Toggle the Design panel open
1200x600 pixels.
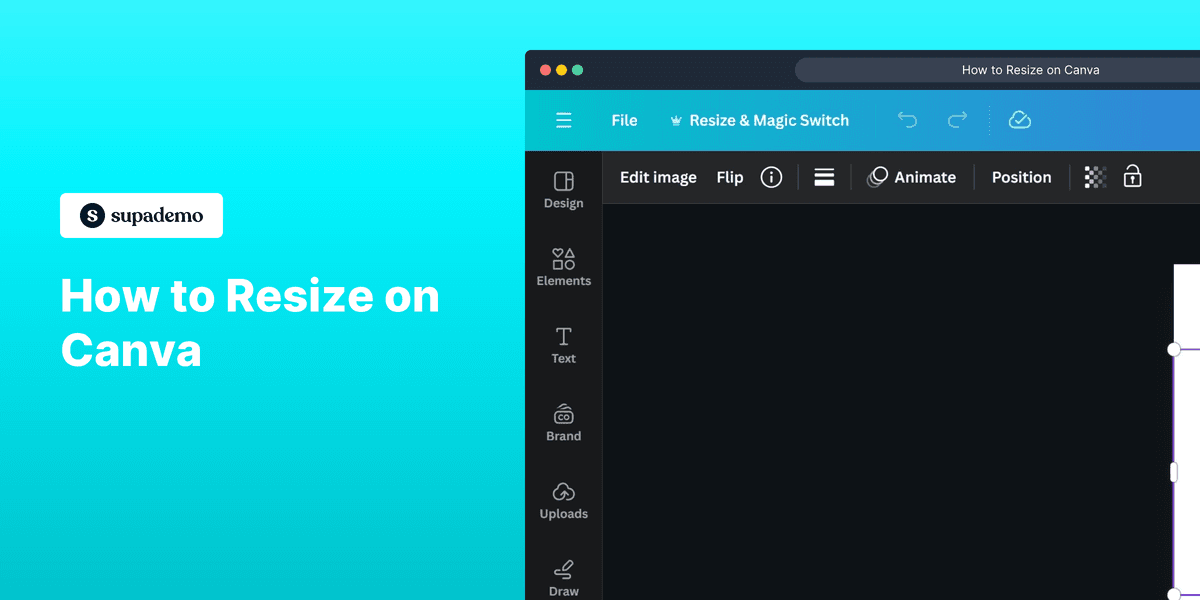[x=563, y=188]
